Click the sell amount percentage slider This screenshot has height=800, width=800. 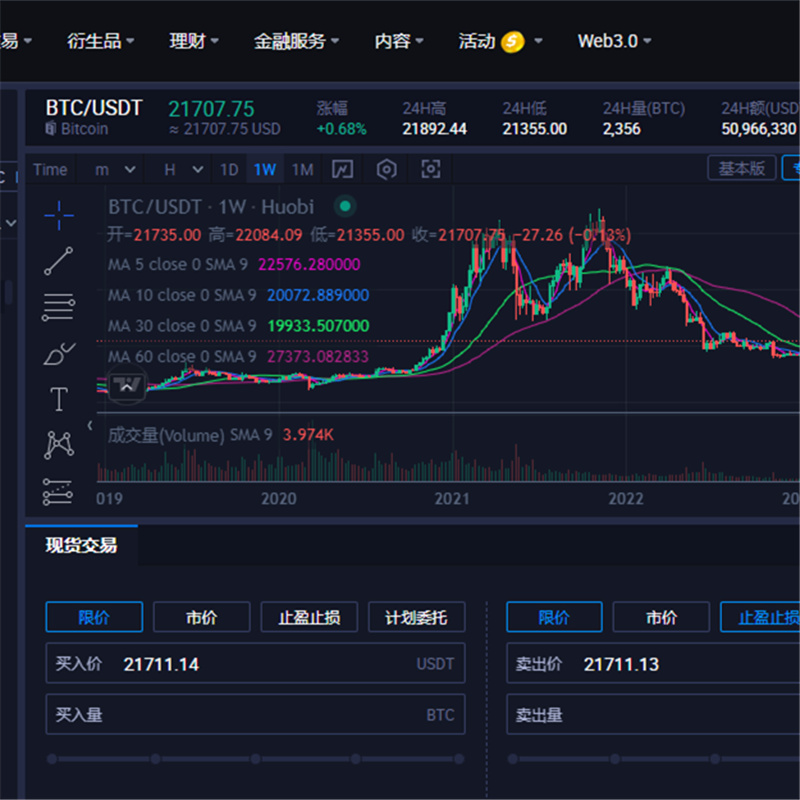click(654, 759)
